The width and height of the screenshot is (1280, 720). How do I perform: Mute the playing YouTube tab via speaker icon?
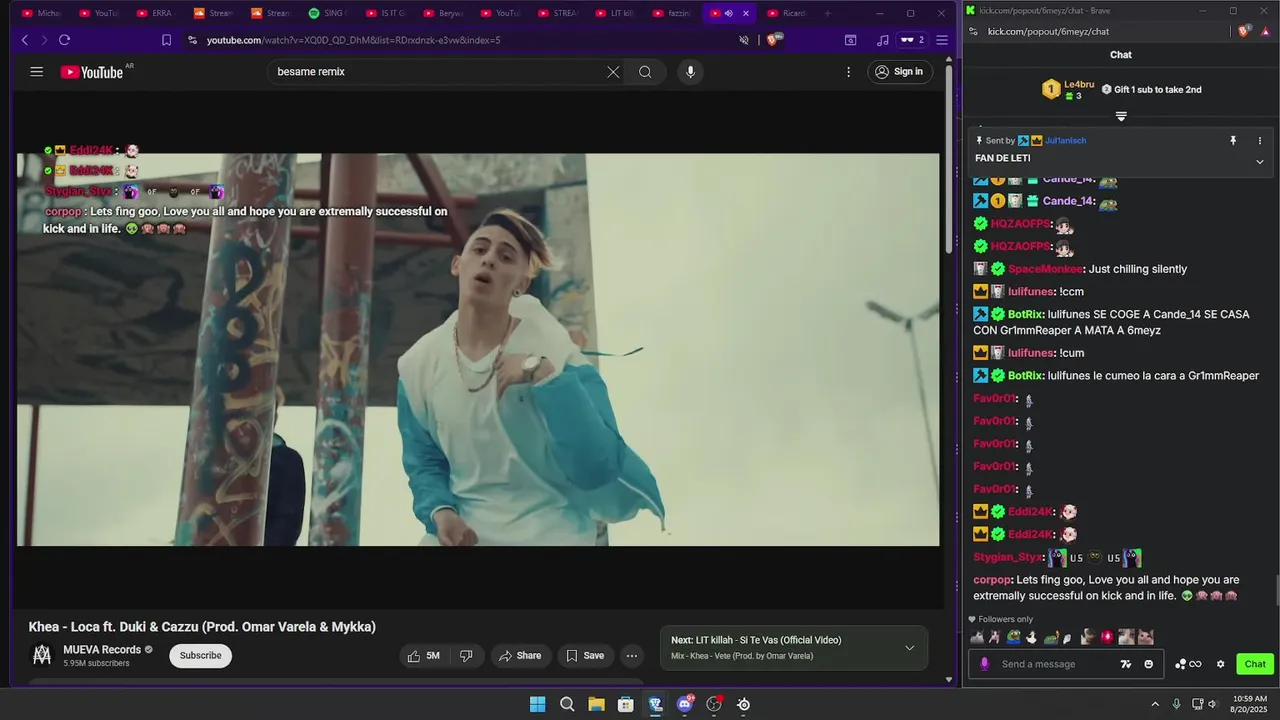(728, 13)
